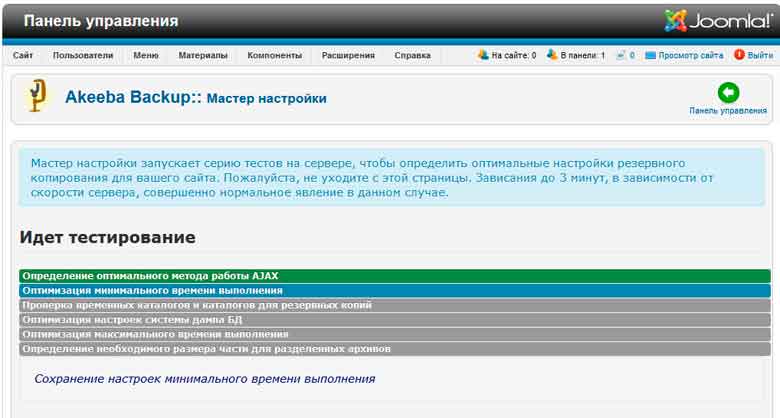Viewport: 780px width, 418px height.
Task: Click the Идет тестирование heading
Action: coord(107,237)
